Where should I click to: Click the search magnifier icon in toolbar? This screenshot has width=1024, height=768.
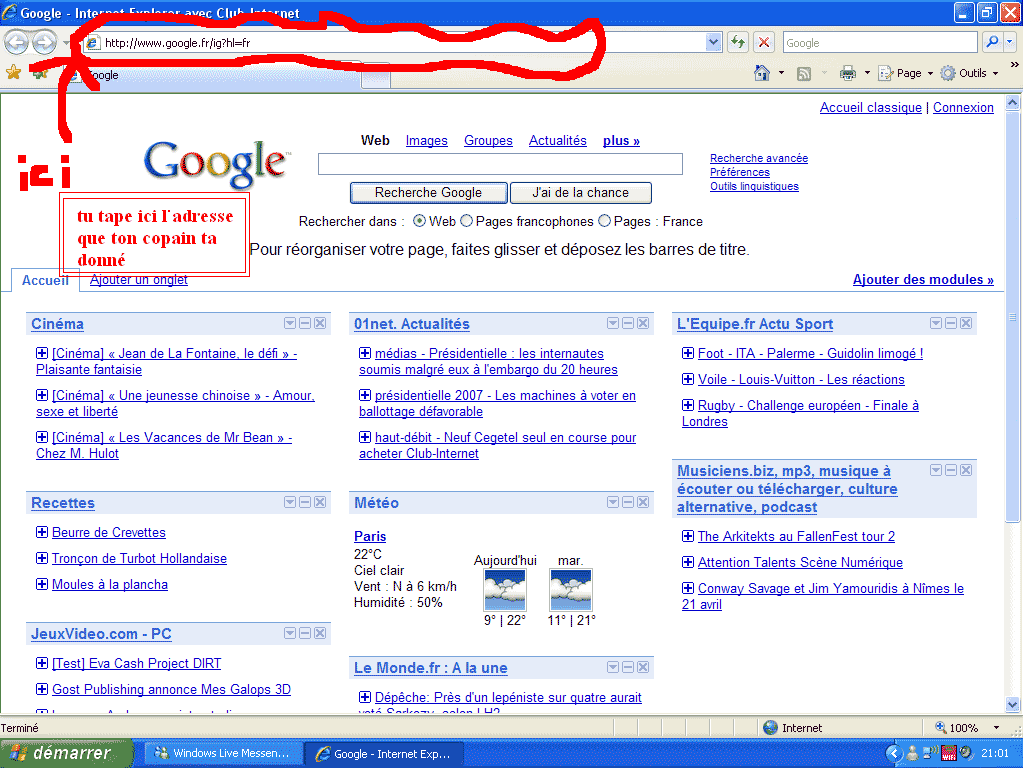(992, 42)
